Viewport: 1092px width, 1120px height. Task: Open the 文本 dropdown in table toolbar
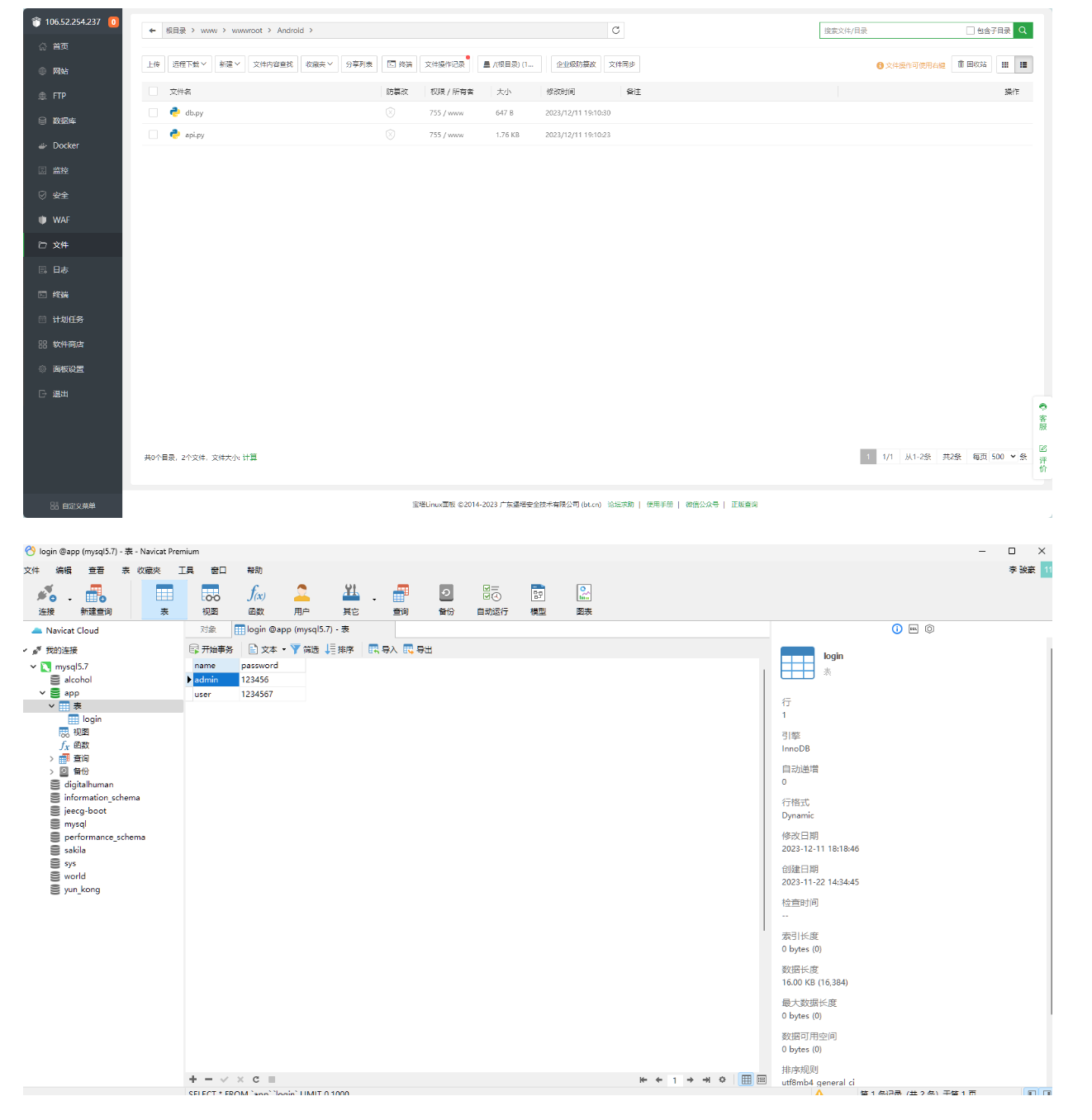[267, 650]
